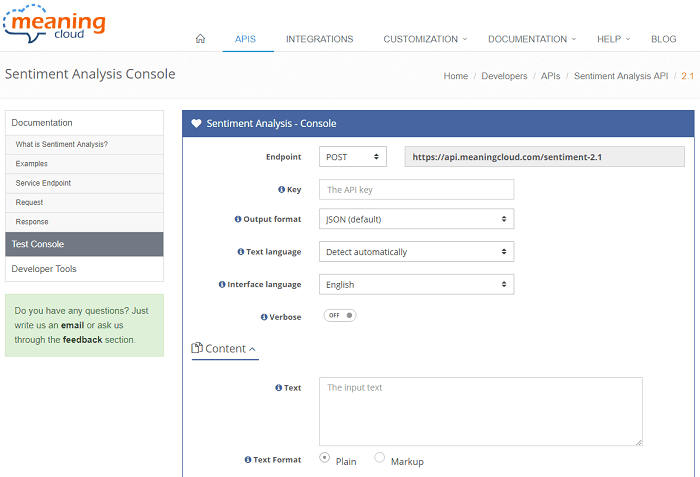This screenshot has width=700, height=477.
Task: Click the info icon beside Key
Action: (x=281, y=189)
